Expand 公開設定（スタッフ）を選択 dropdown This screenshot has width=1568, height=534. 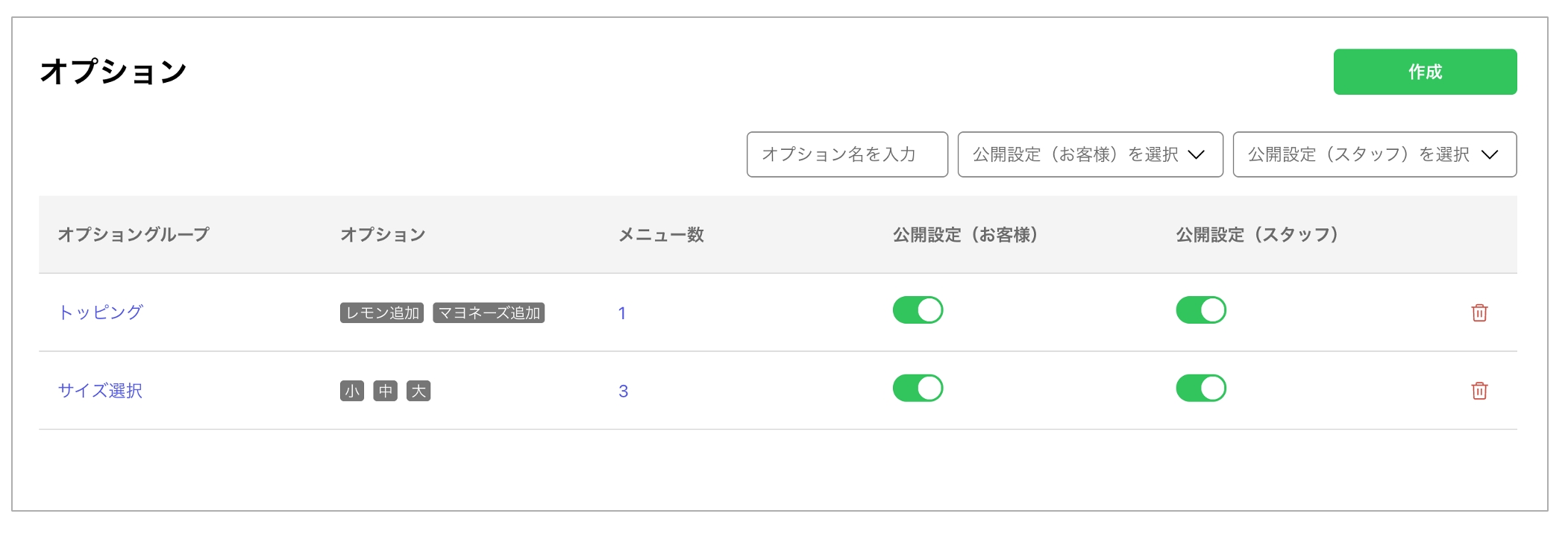pos(1373,154)
